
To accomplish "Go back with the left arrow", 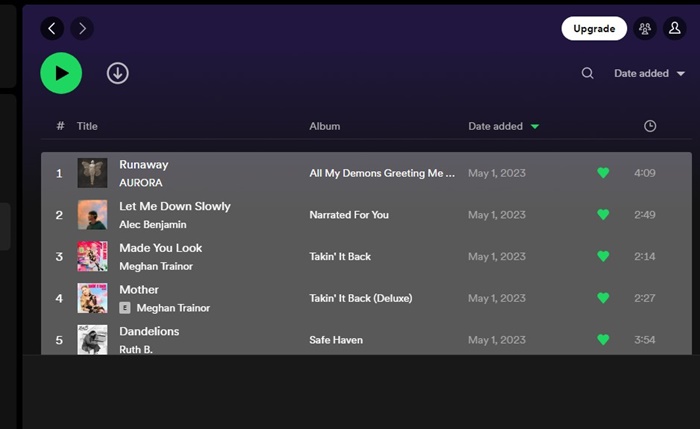I will click(52, 29).
